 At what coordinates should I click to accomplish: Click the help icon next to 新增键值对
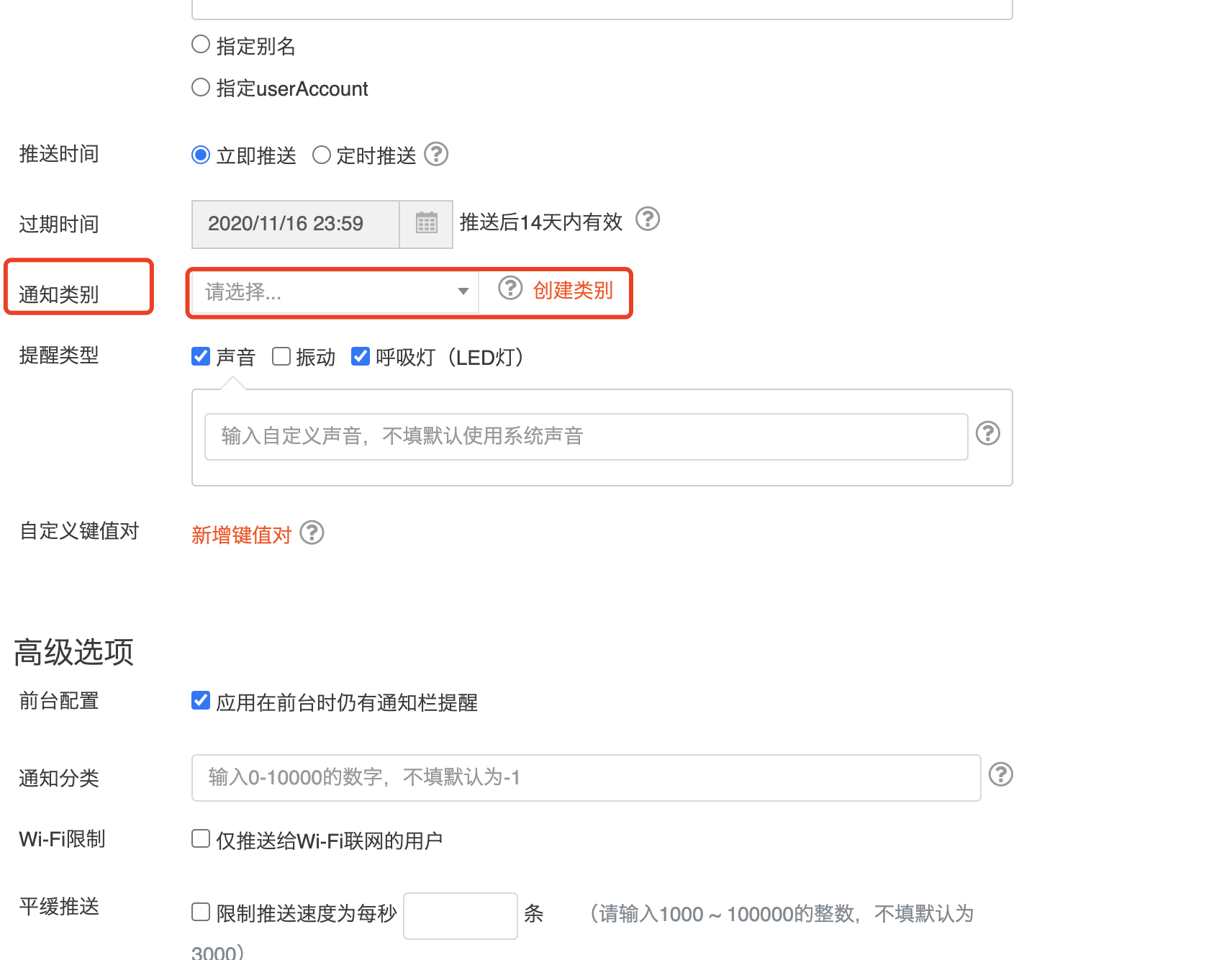[x=312, y=533]
